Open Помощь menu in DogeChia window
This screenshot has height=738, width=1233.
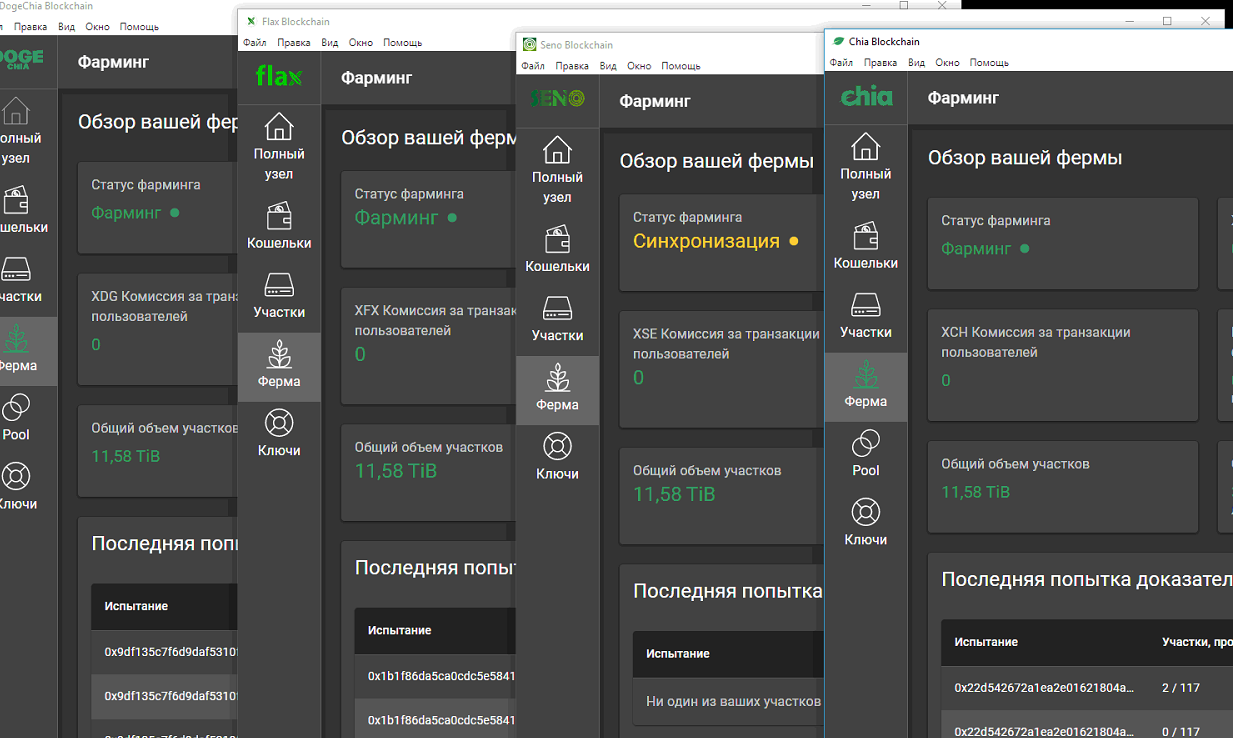[139, 27]
